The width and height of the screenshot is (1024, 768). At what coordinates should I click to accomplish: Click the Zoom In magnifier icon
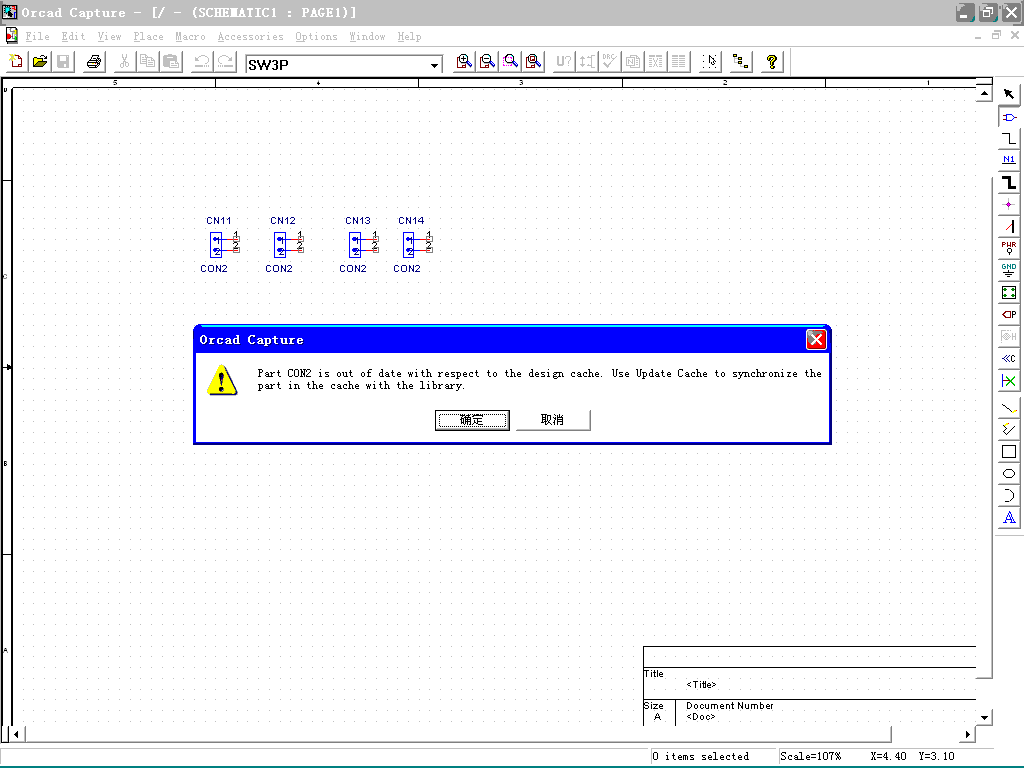464,62
